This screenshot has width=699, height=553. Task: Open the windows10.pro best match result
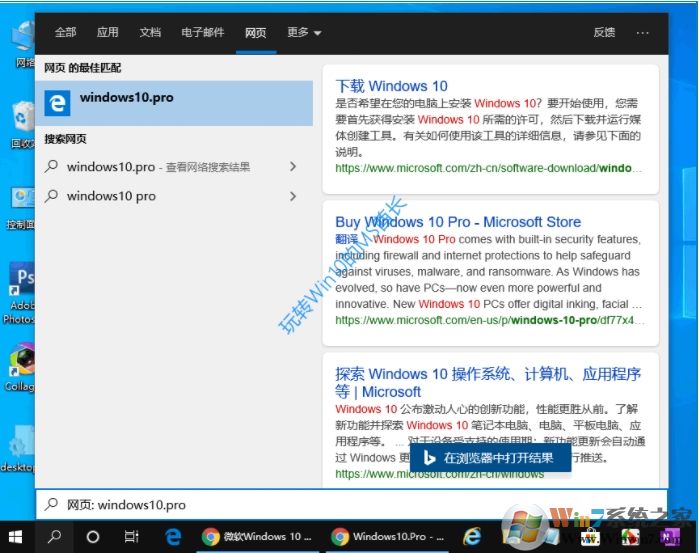coord(174,103)
